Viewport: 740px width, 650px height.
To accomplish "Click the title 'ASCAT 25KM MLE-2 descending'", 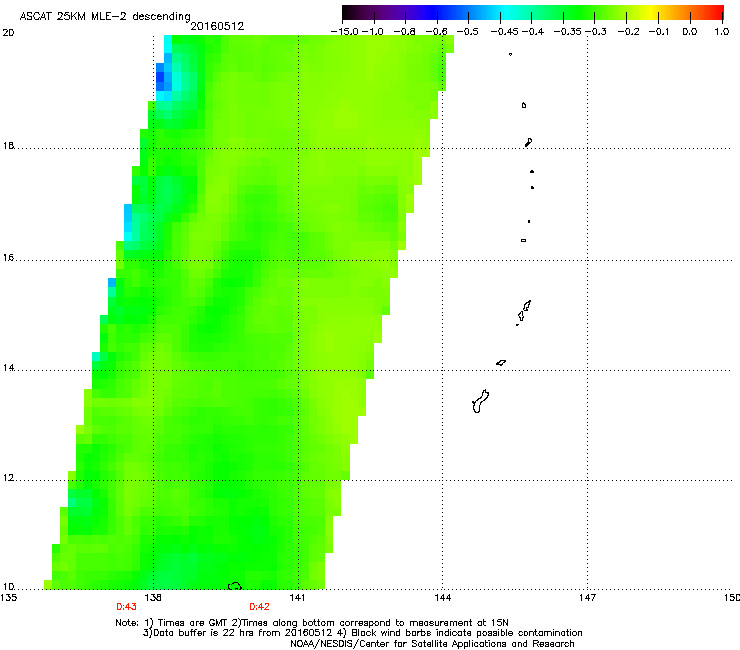I will pyautogui.click(x=105, y=16).
